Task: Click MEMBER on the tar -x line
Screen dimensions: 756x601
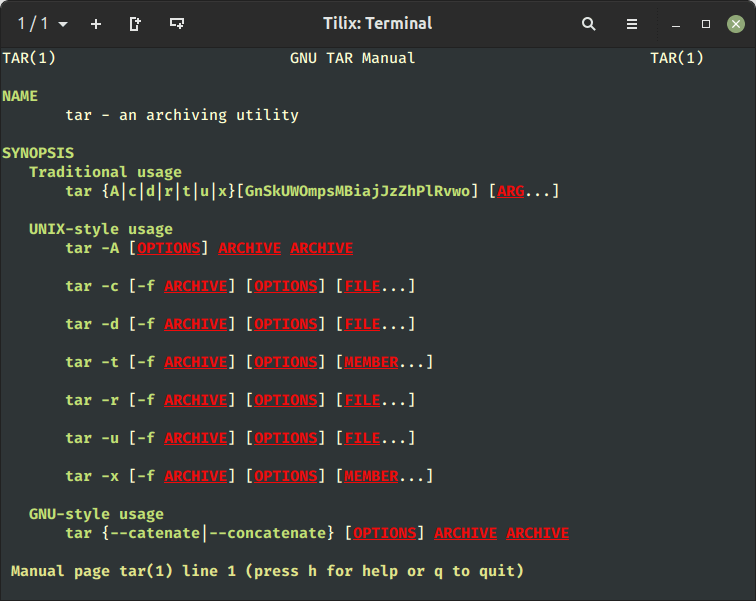Action: [x=371, y=476]
